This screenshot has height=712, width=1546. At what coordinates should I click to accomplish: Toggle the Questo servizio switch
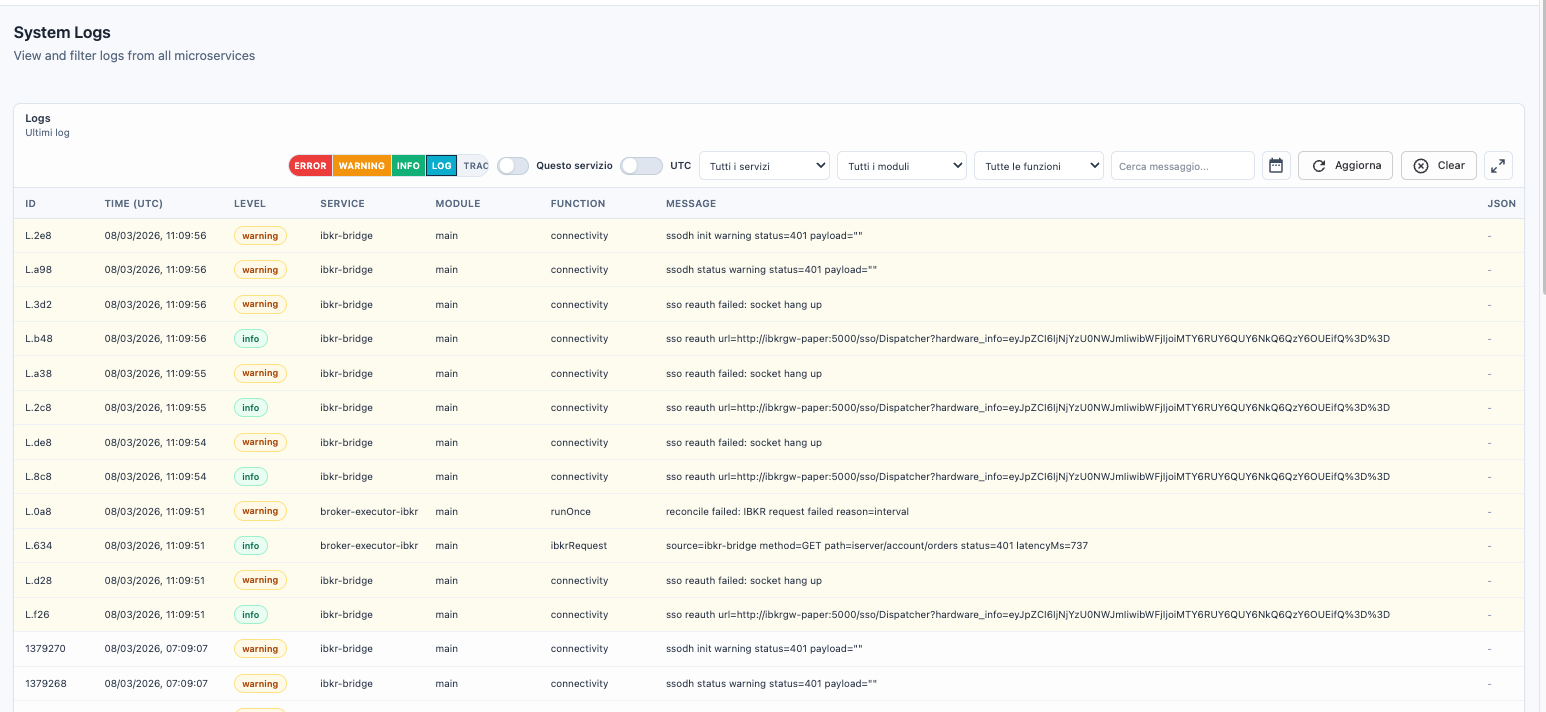point(513,166)
